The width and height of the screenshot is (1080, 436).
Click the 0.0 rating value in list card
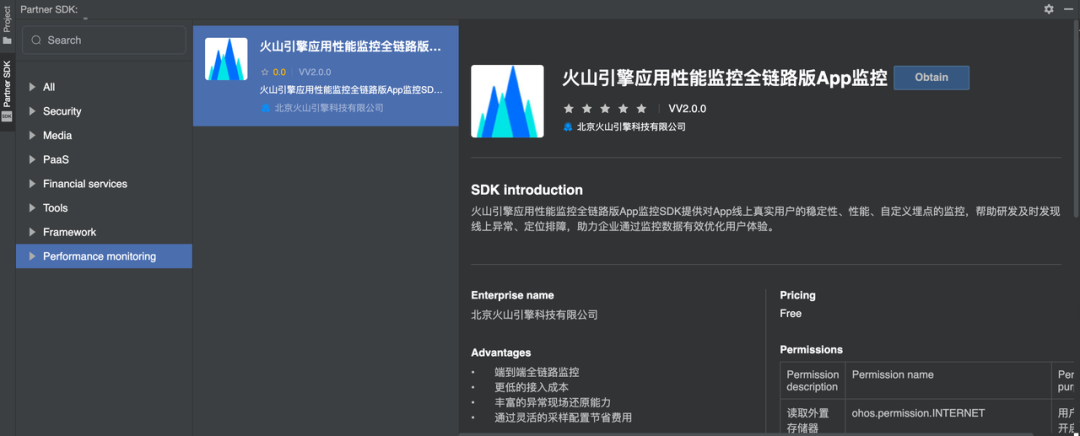click(279, 72)
